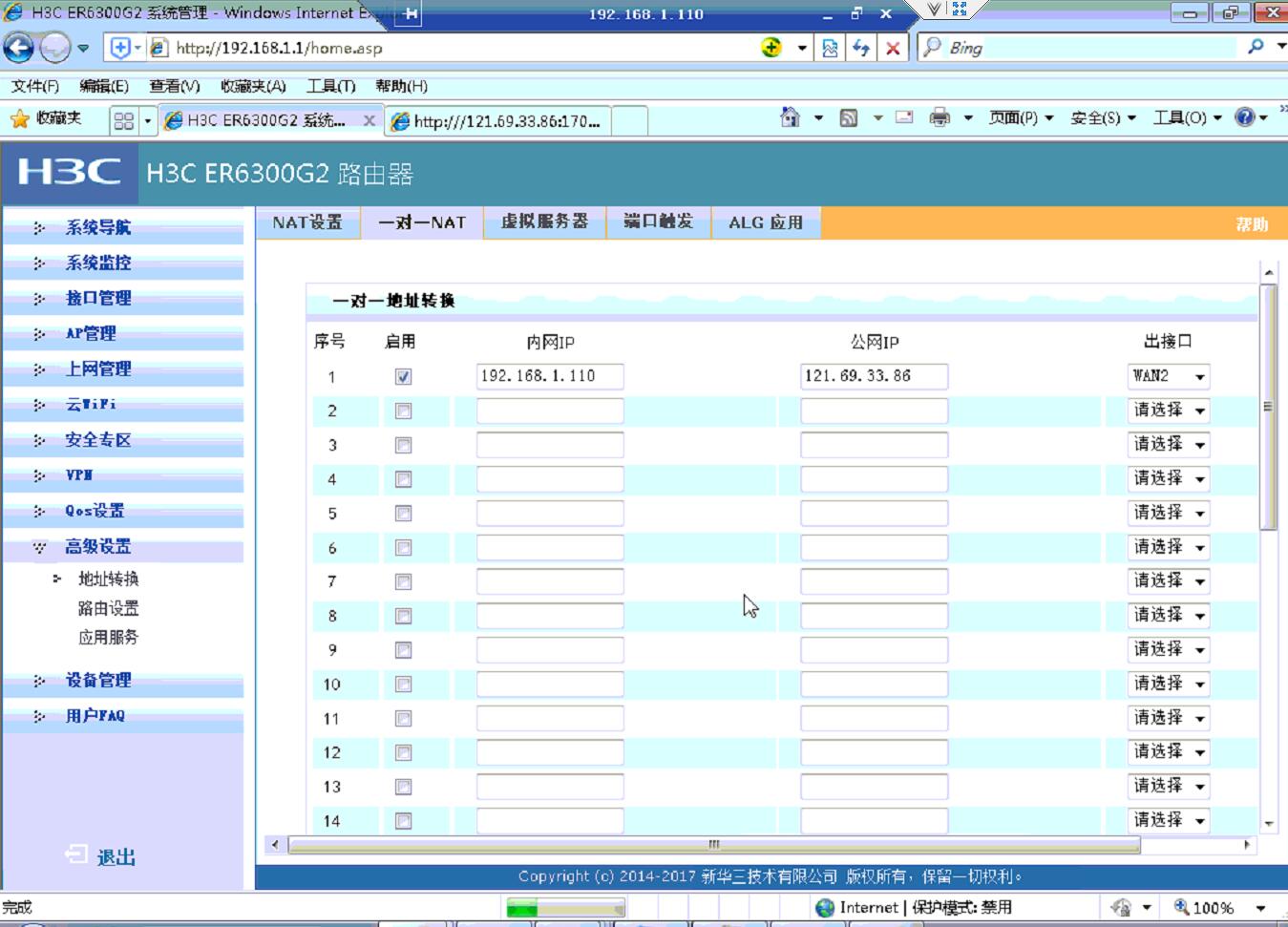This screenshot has width=1288, height=927.
Task: Click the Compatibility View icon
Action: (830, 48)
